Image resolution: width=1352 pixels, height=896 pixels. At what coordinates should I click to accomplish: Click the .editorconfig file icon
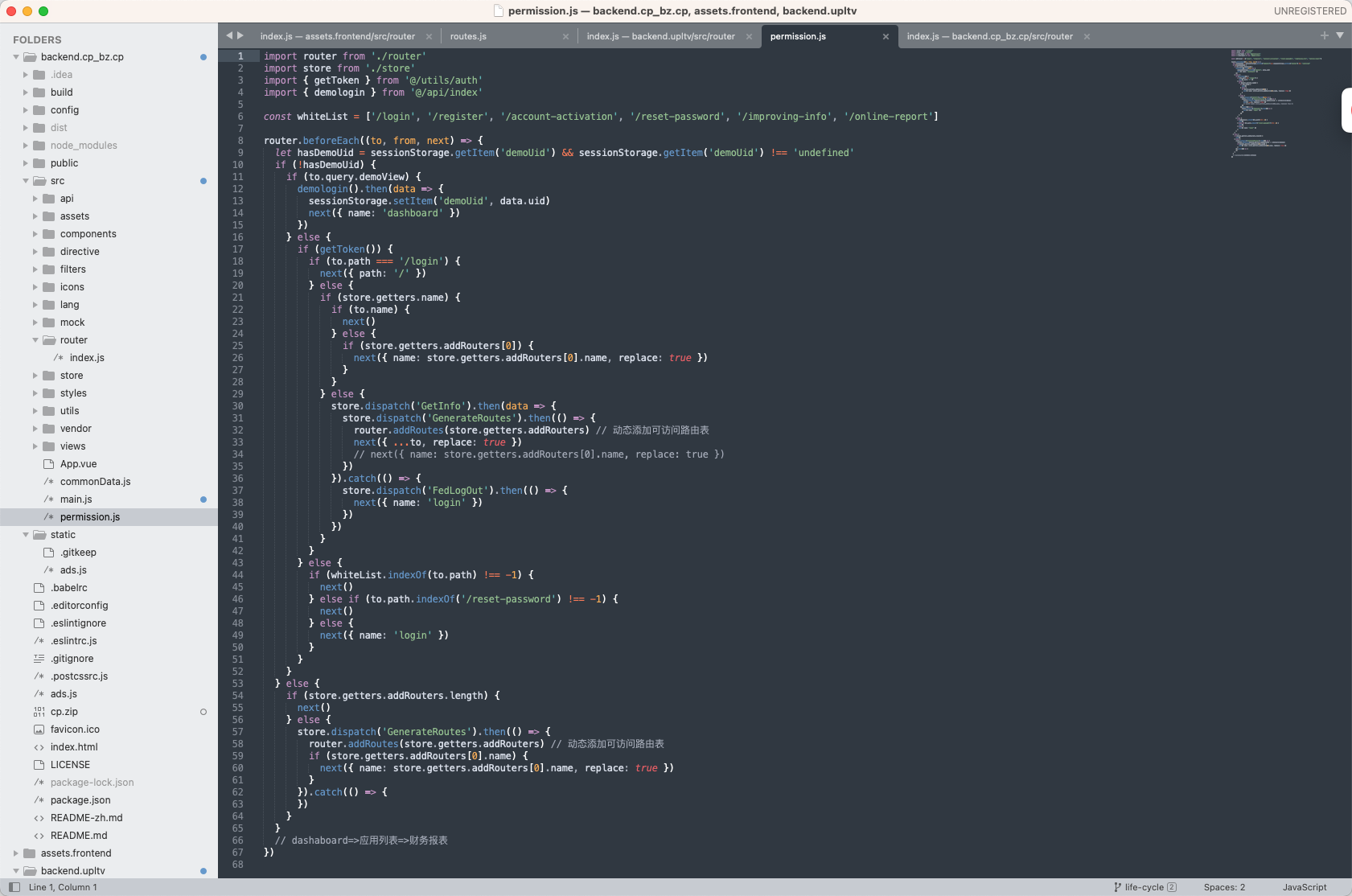pos(39,606)
